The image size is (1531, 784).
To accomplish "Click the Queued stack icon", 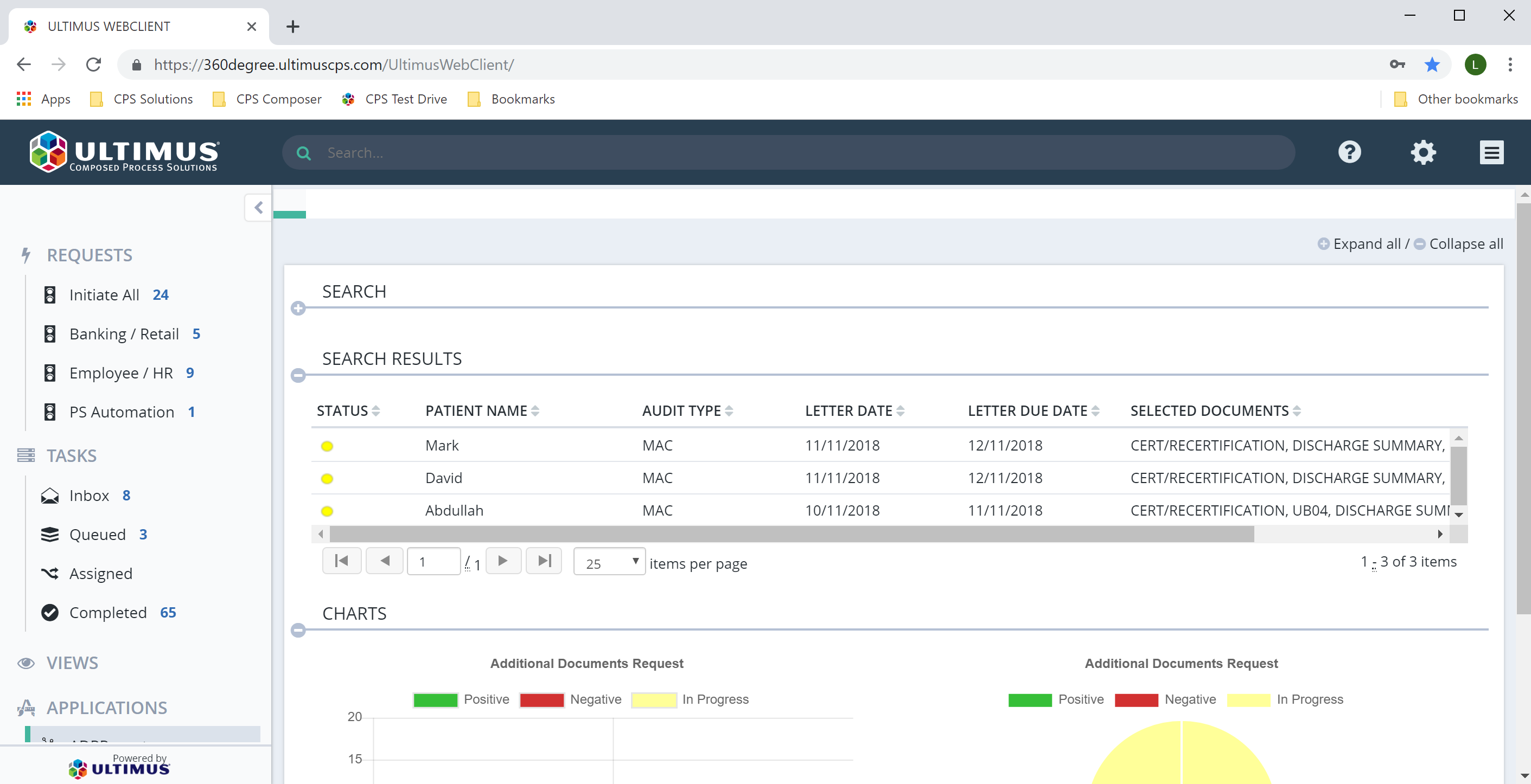I will point(50,535).
